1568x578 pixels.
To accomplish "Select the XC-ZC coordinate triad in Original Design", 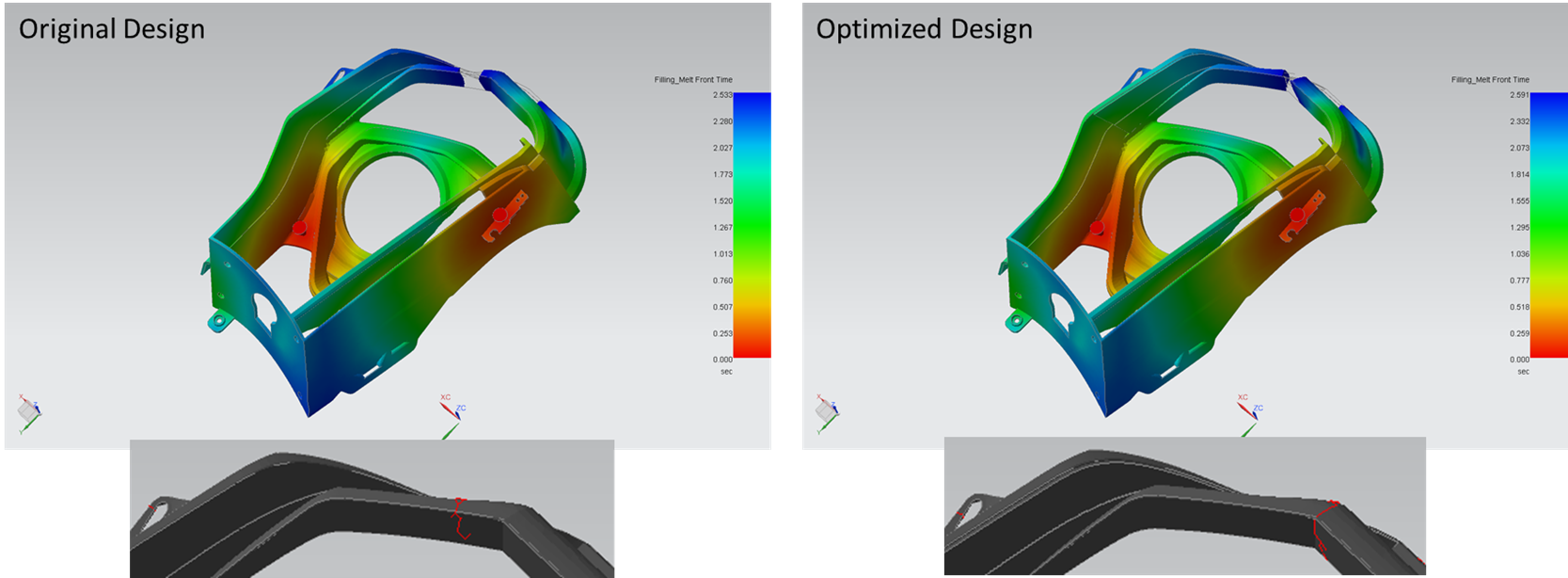I will coord(451,415).
